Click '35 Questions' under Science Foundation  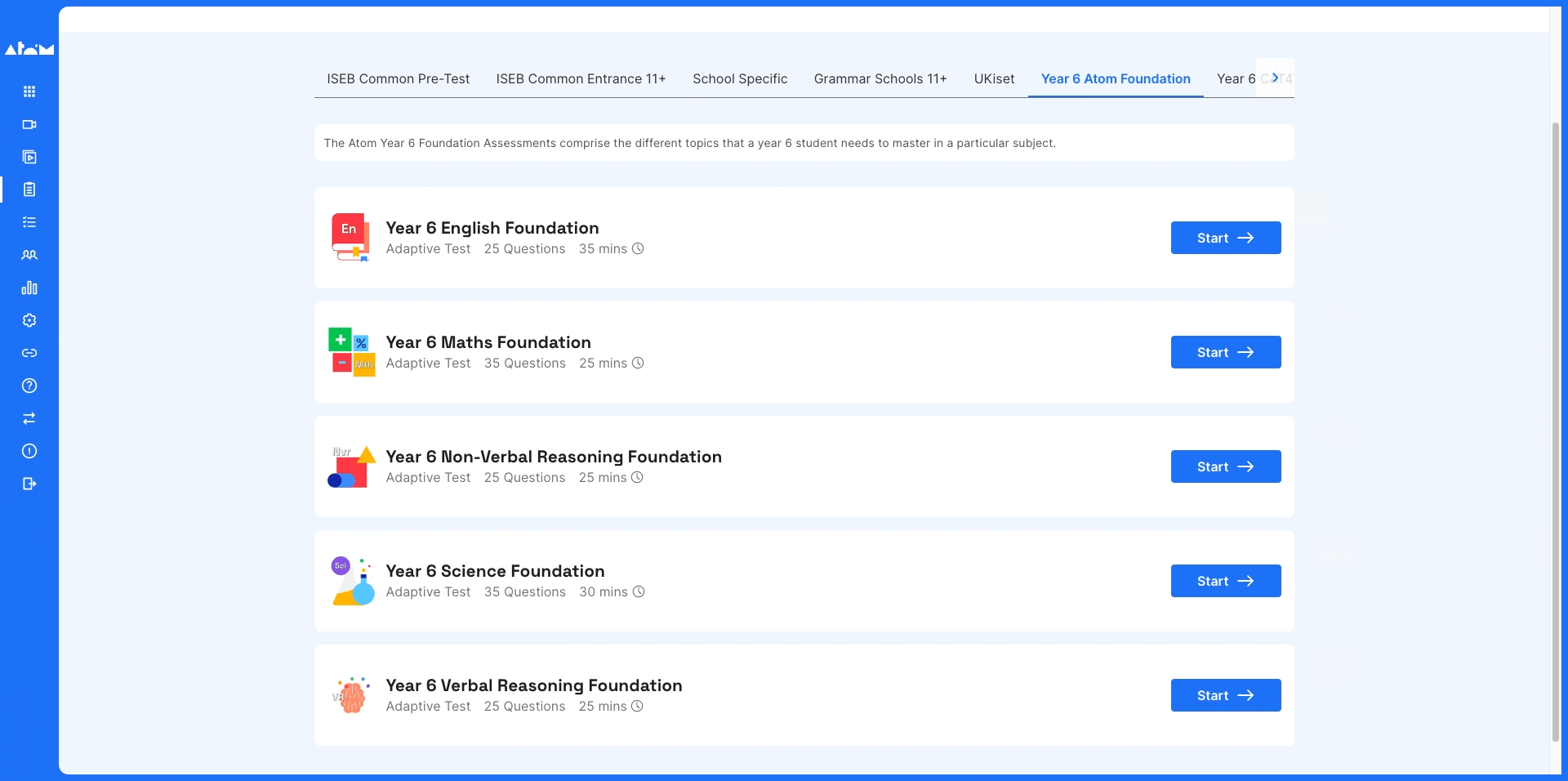coord(525,591)
